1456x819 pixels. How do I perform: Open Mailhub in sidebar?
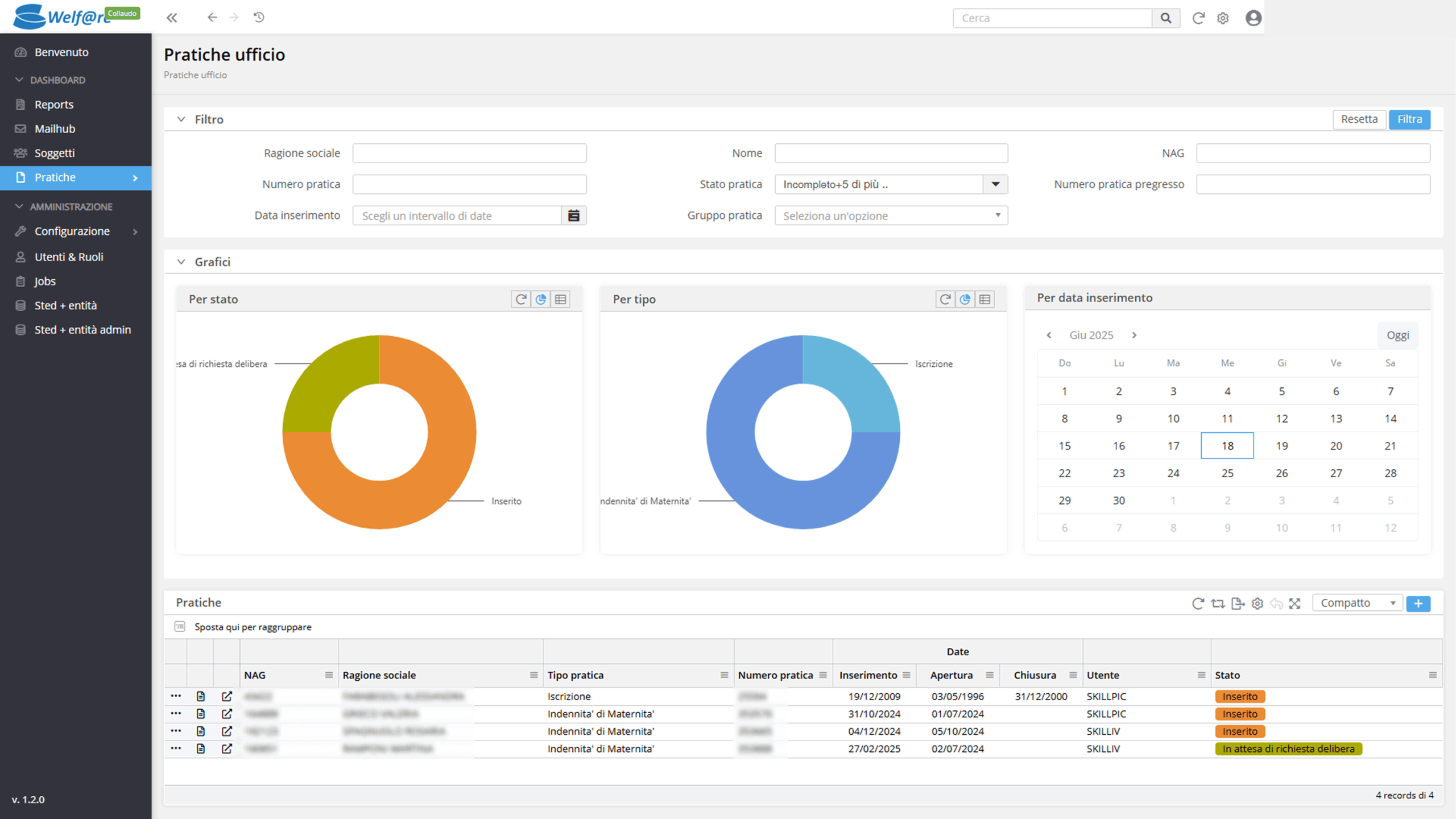coord(76,129)
